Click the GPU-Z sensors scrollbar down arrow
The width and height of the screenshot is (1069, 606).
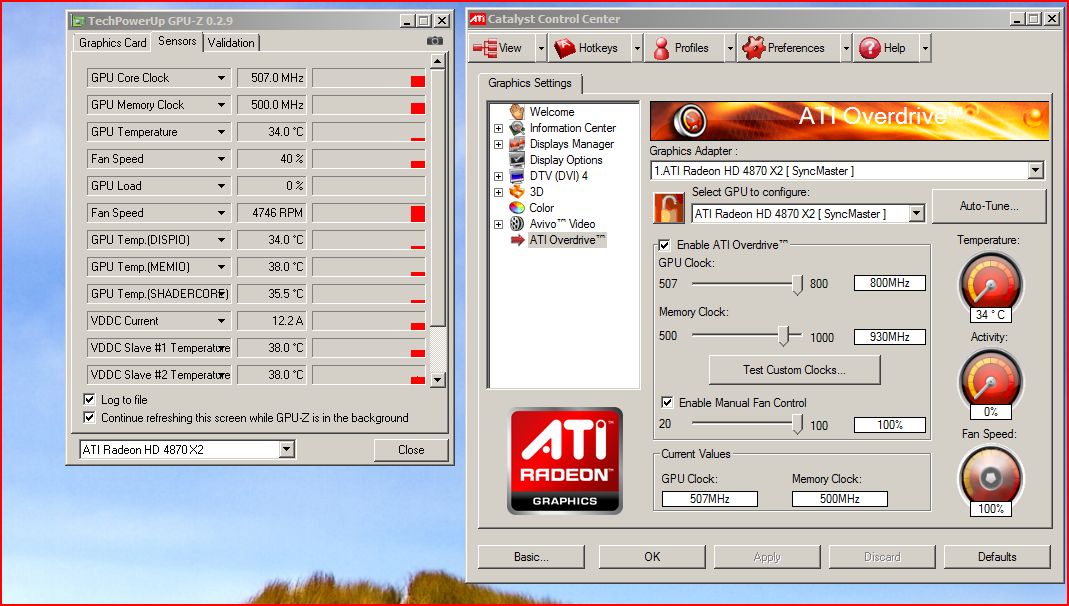click(x=438, y=380)
